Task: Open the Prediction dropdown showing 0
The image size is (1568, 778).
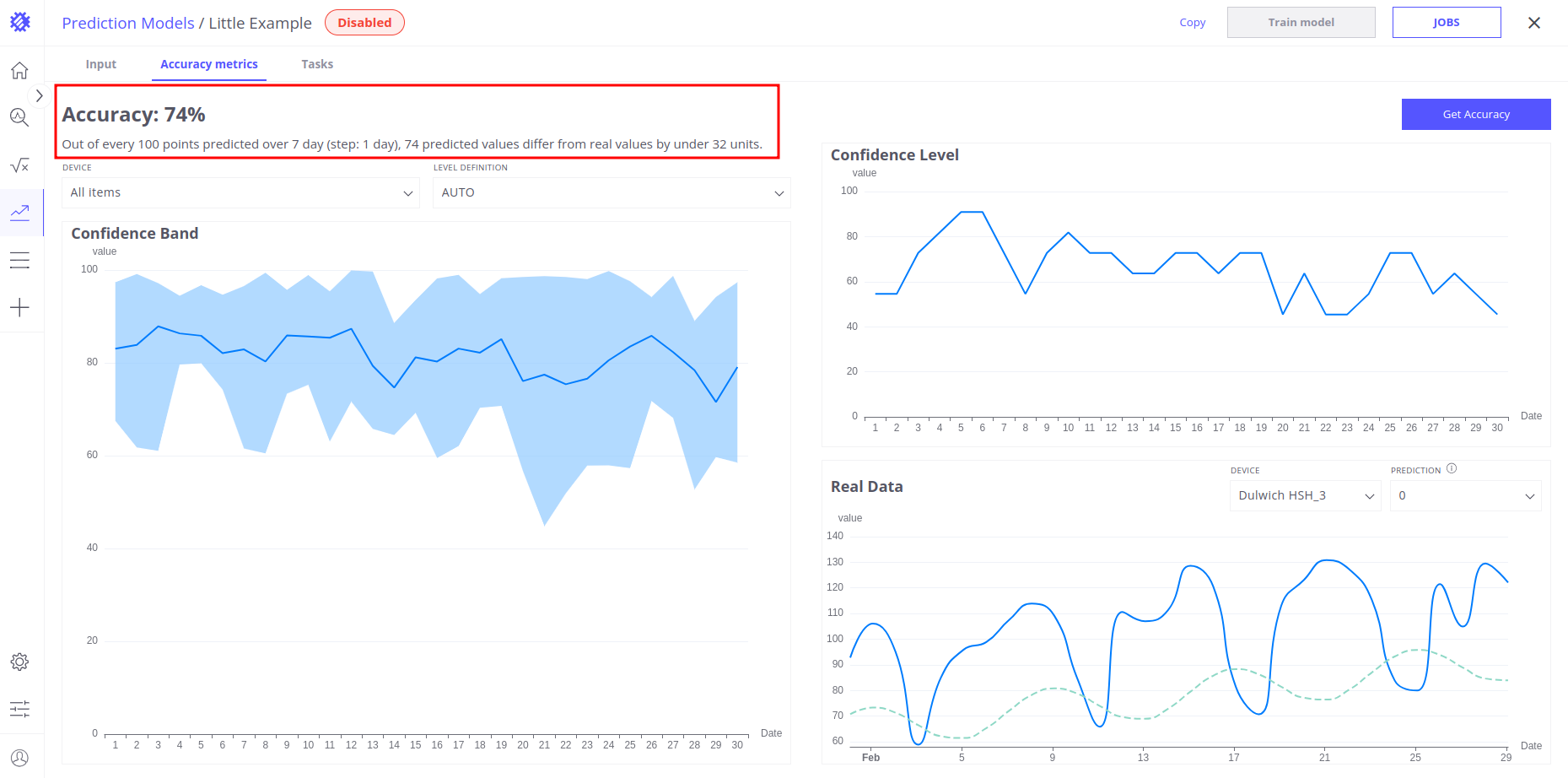Action: click(1465, 496)
